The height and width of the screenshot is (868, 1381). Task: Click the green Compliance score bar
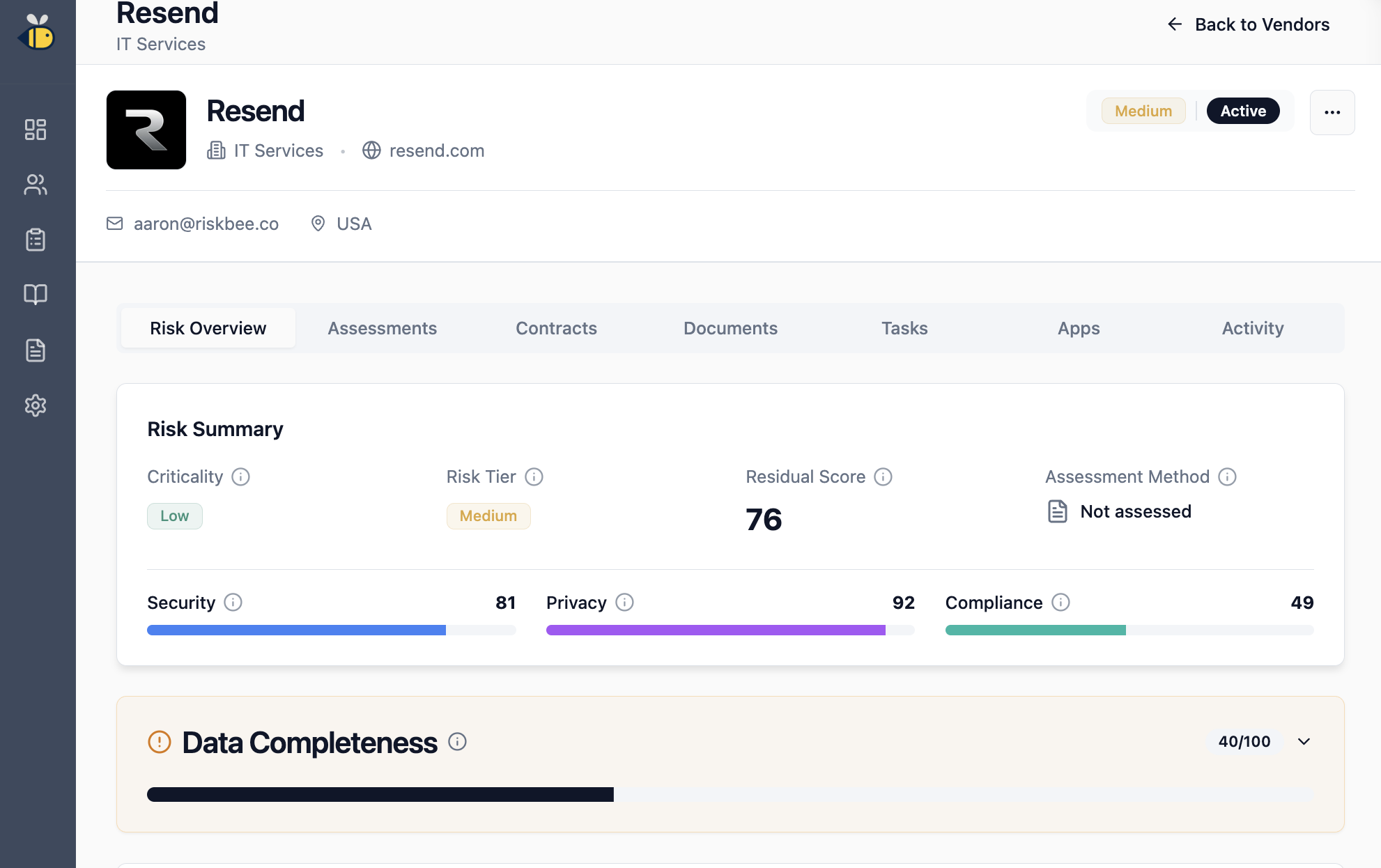tap(1129, 630)
